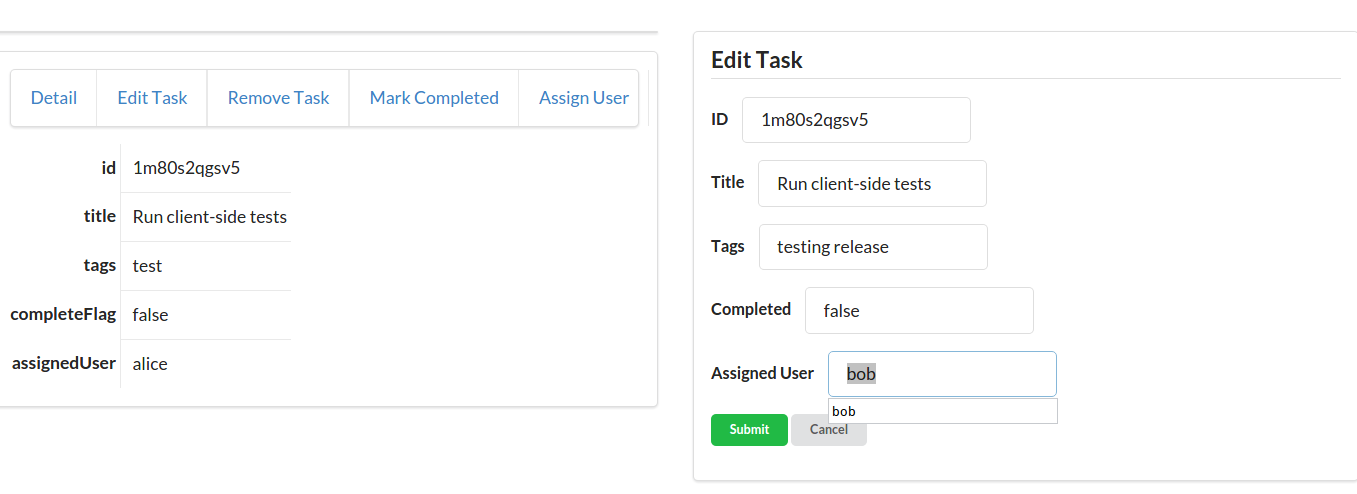Click the Completed input field in form

pos(919,311)
